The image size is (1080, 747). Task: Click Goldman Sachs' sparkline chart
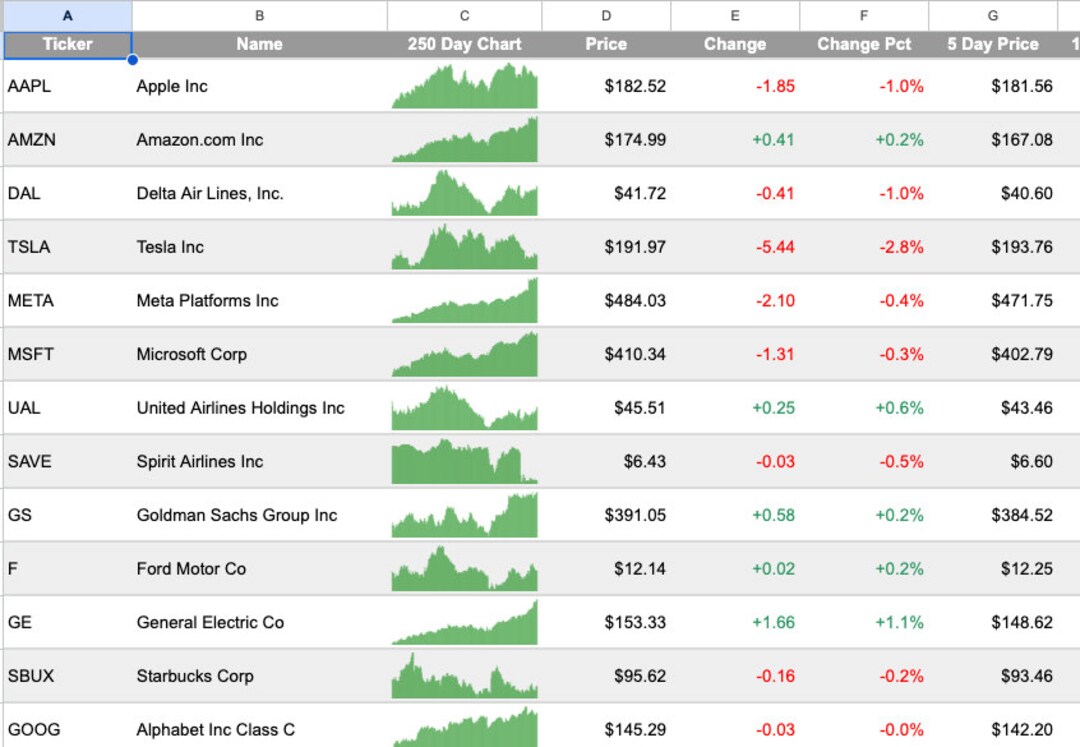point(464,515)
